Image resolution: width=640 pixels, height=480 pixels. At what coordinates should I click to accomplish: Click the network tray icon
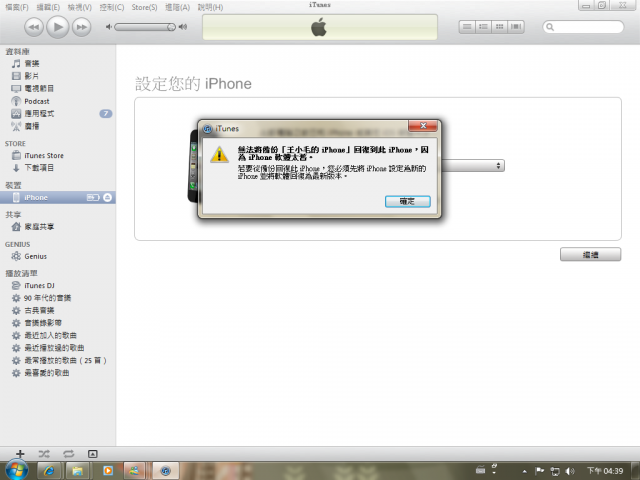click(555, 471)
